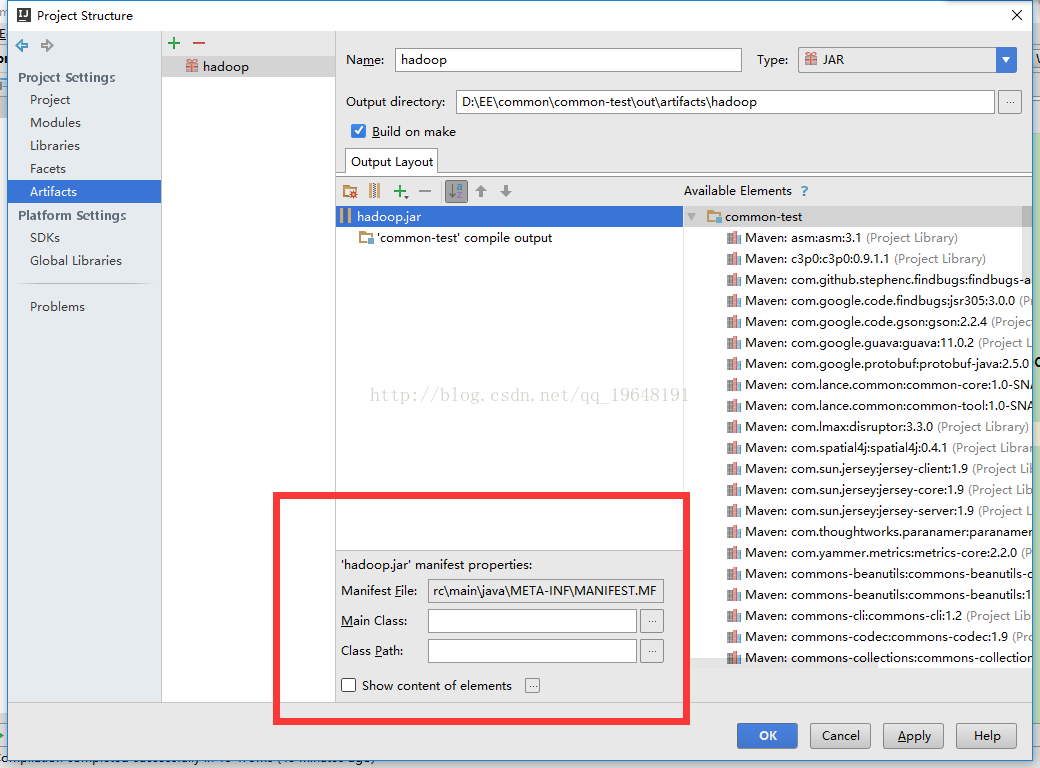Viewport: 1040px width, 768px height.
Task: Select Maven: com.google.protobuf:protobuf-java:2.5.0 library
Action: click(x=878, y=363)
